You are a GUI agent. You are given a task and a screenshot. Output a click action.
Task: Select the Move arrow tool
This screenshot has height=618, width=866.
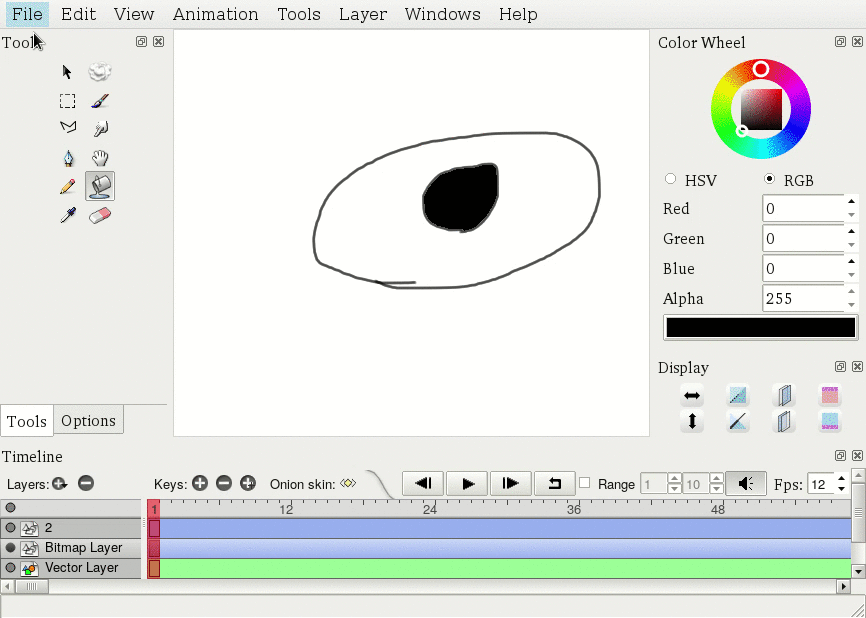[67, 72]
